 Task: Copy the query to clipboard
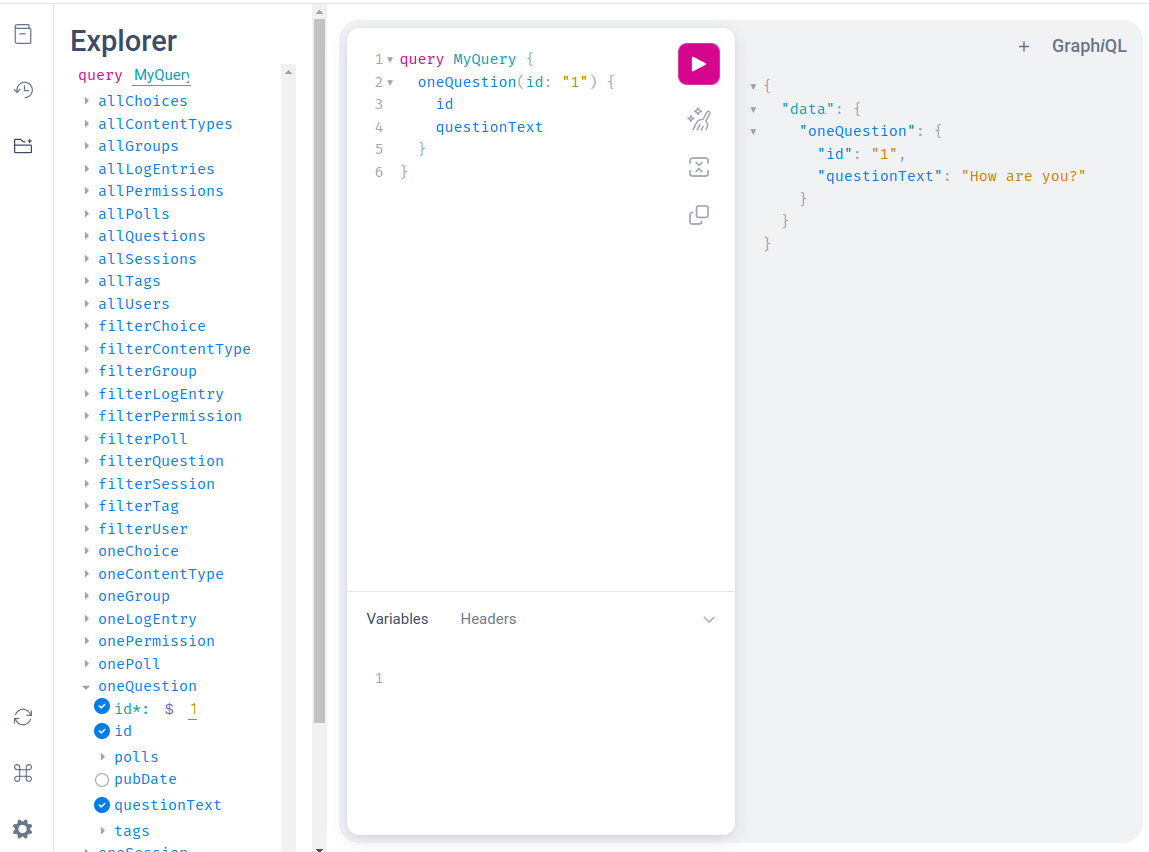point(698,215)
